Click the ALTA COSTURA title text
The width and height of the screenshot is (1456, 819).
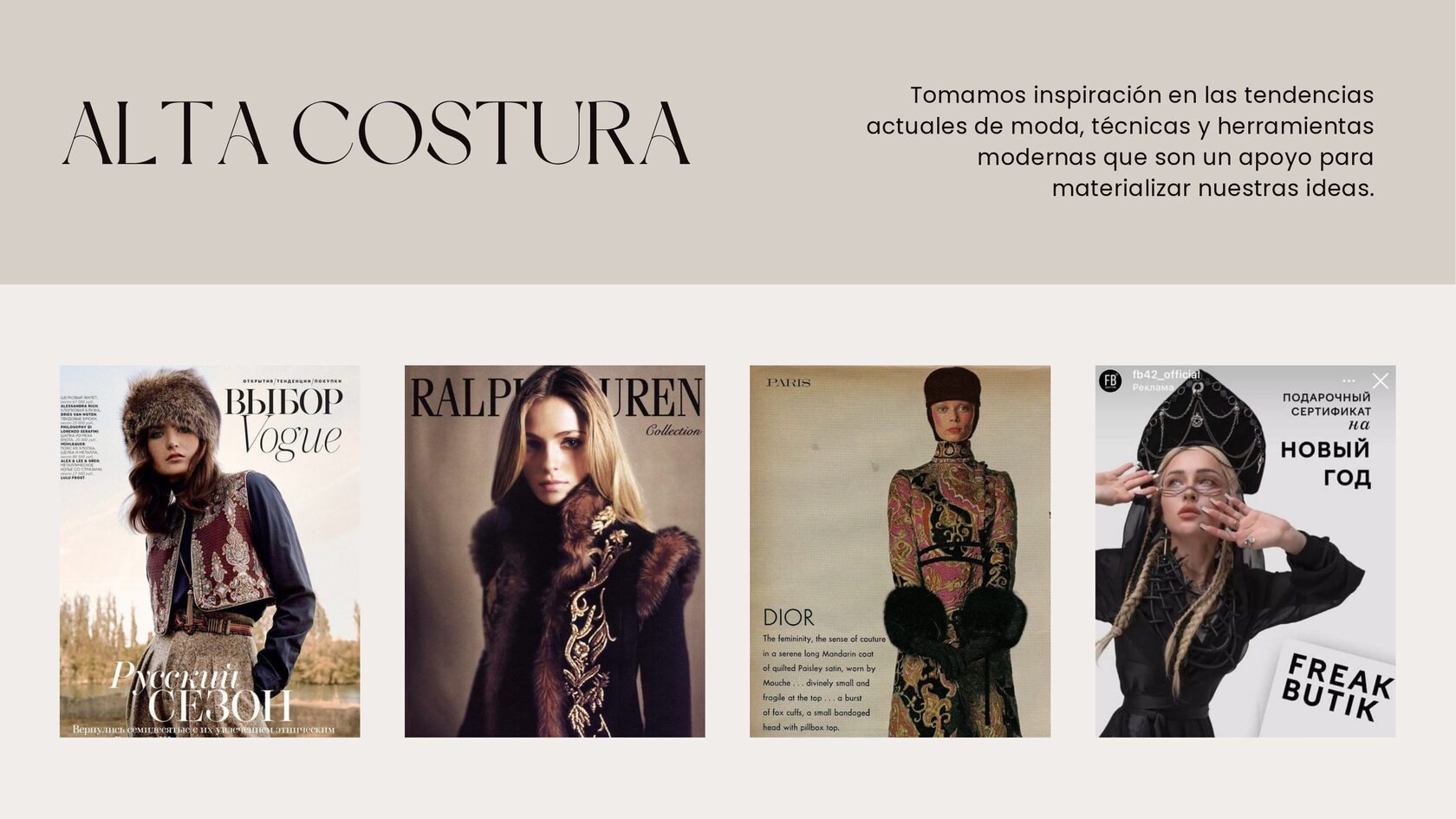(377, 133)
